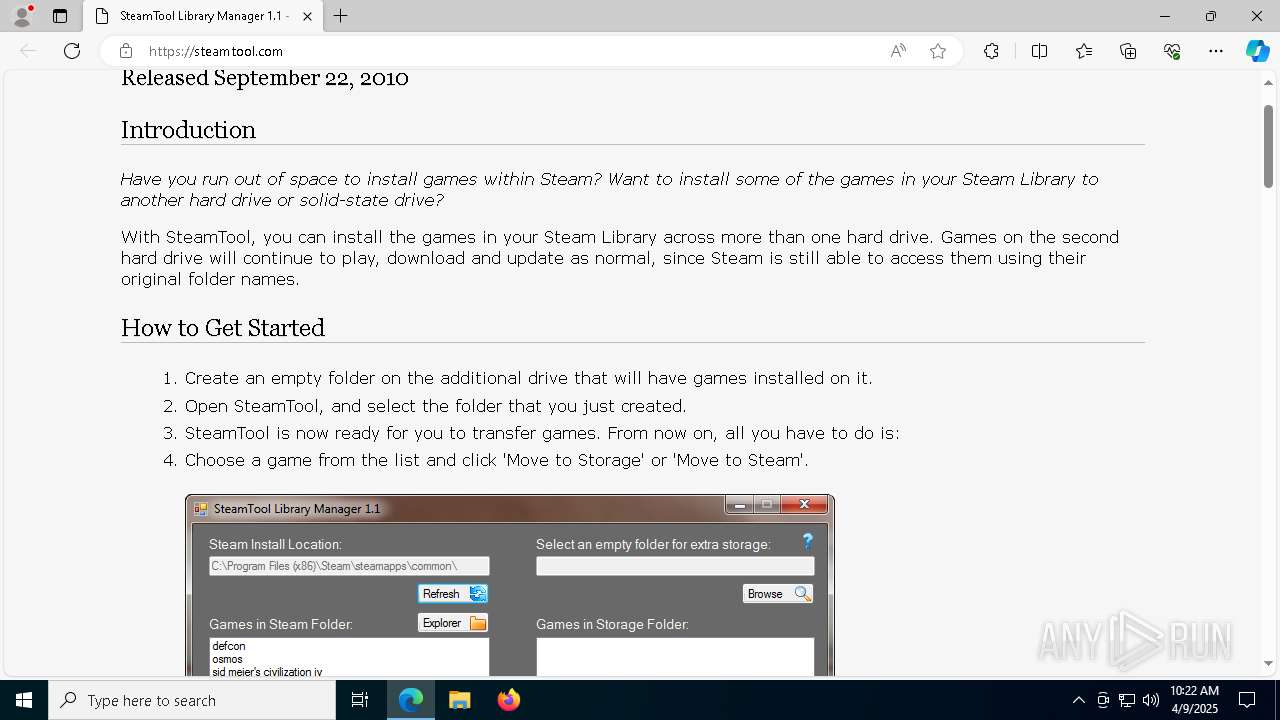Screen dimensions: 1280x720
Task: View site information lock icon
Action: pyautogui.click(x=126, y=51)
